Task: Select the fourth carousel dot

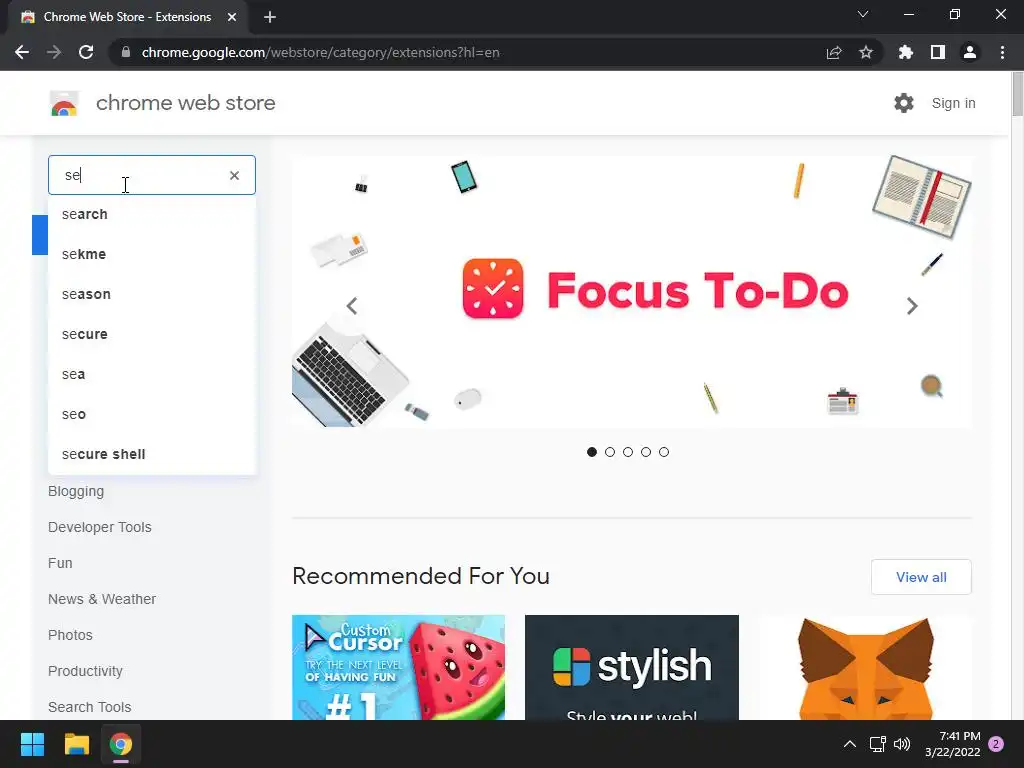Action: (646, 452)
